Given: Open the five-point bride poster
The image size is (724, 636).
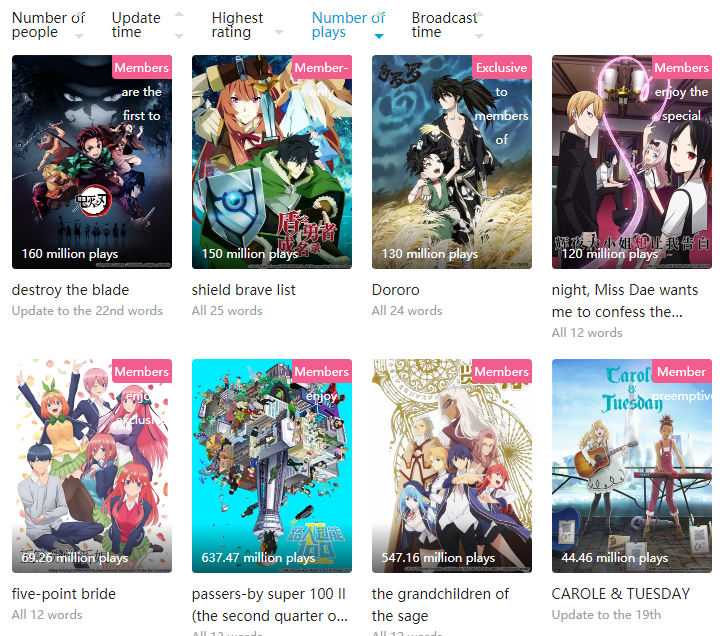Looking at the screenshot, I should 92,466.
